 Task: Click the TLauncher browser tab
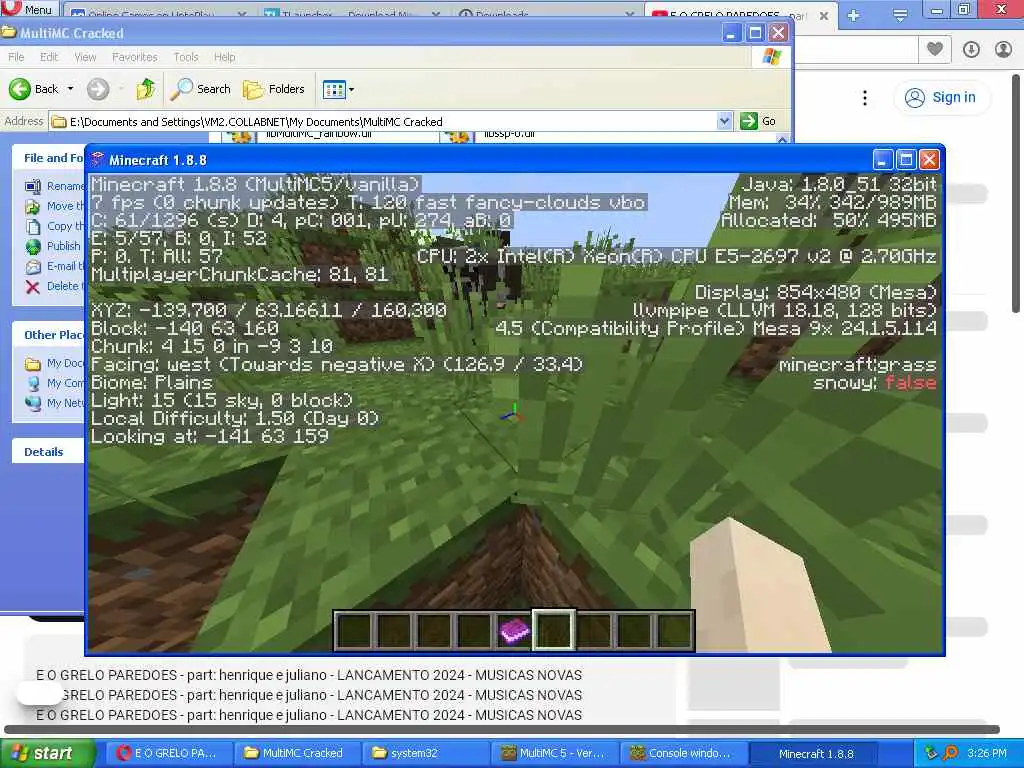(x=353, y=14)
